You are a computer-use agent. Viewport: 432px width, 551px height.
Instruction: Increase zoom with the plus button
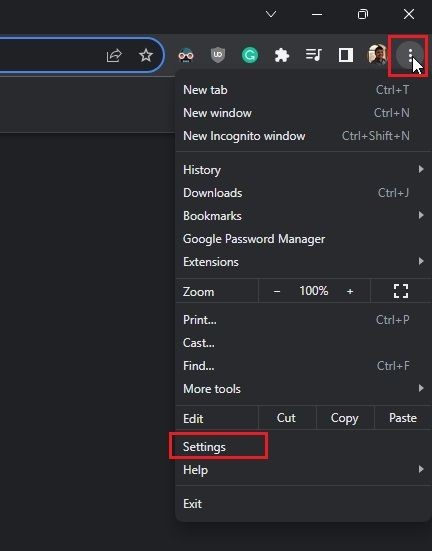350,291
